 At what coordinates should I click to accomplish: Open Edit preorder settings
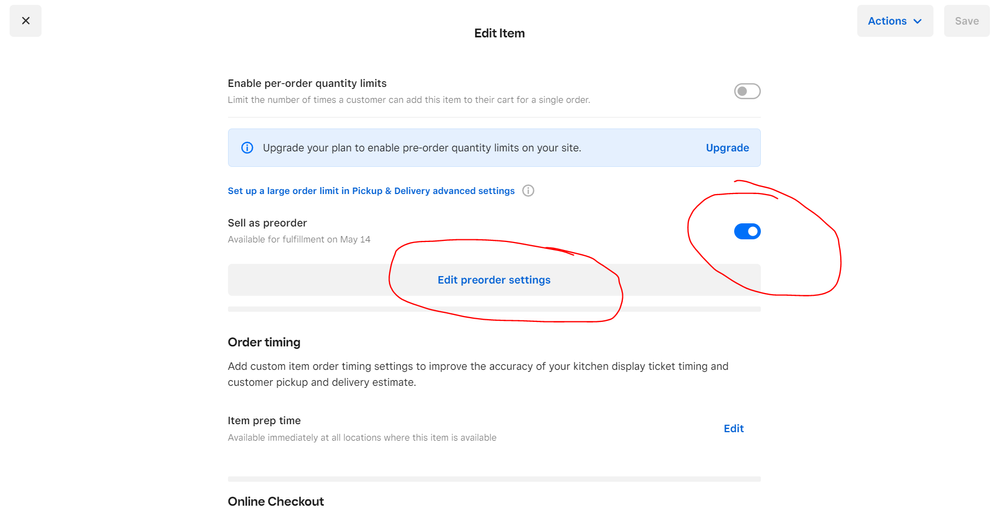[494, 280]
